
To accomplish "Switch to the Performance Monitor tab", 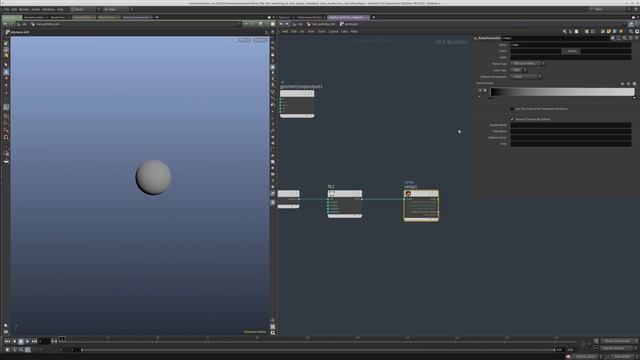I will point(310,17).
